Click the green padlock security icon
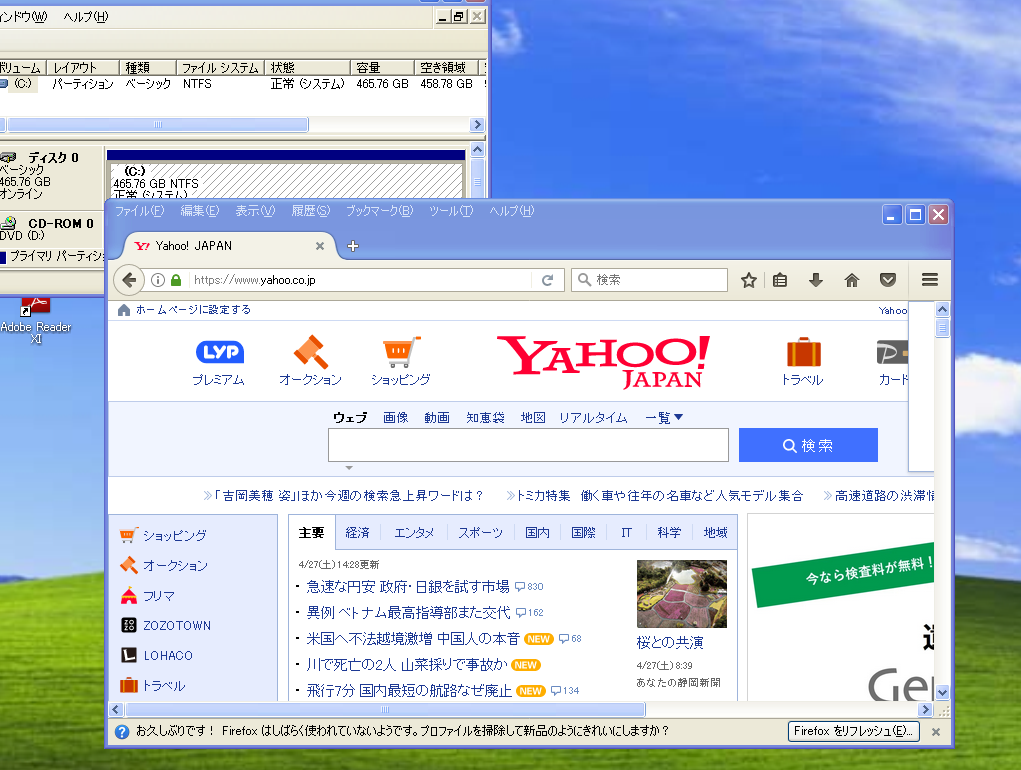Screen dimensions: 1021x770 pos(176,280)
